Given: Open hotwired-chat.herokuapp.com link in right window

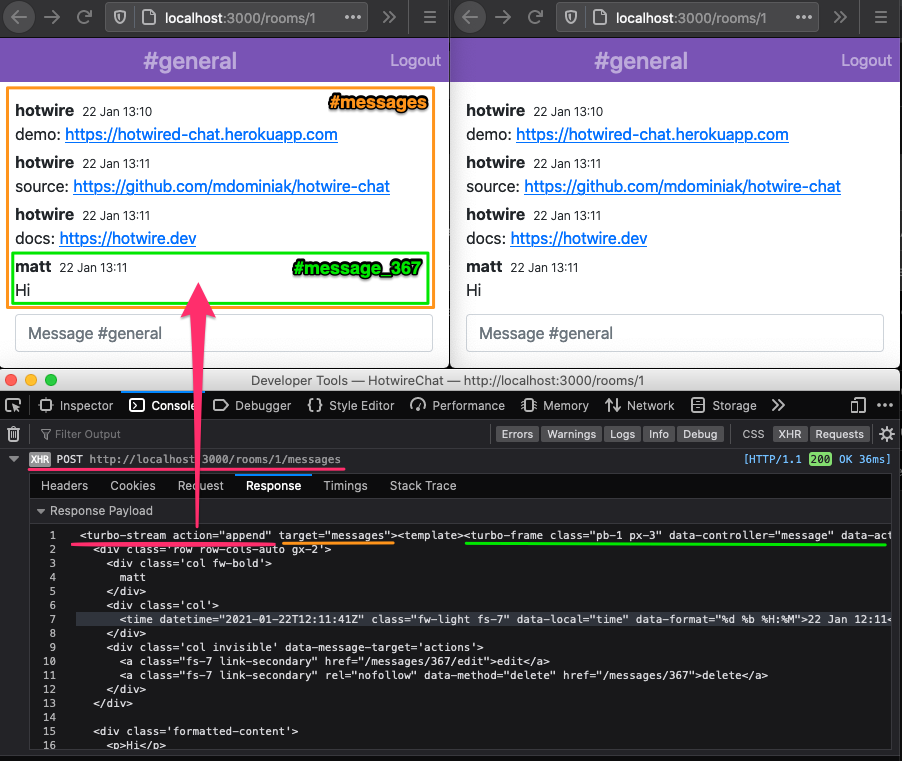Looking at the screenshot, I should [x=652, y=135].
